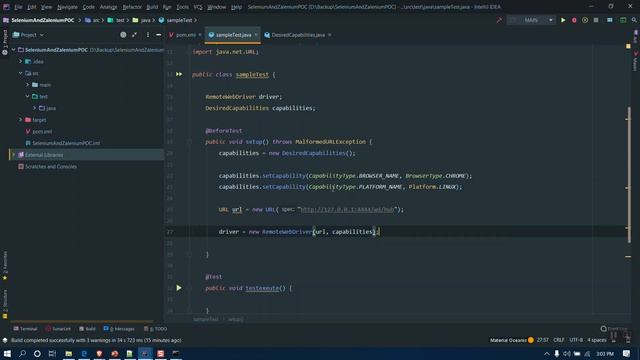This screenshot has height=360, width=640.
Task: Click locate file target icon in Project panel
Action: pyautogui.click(x=123, y=35)
